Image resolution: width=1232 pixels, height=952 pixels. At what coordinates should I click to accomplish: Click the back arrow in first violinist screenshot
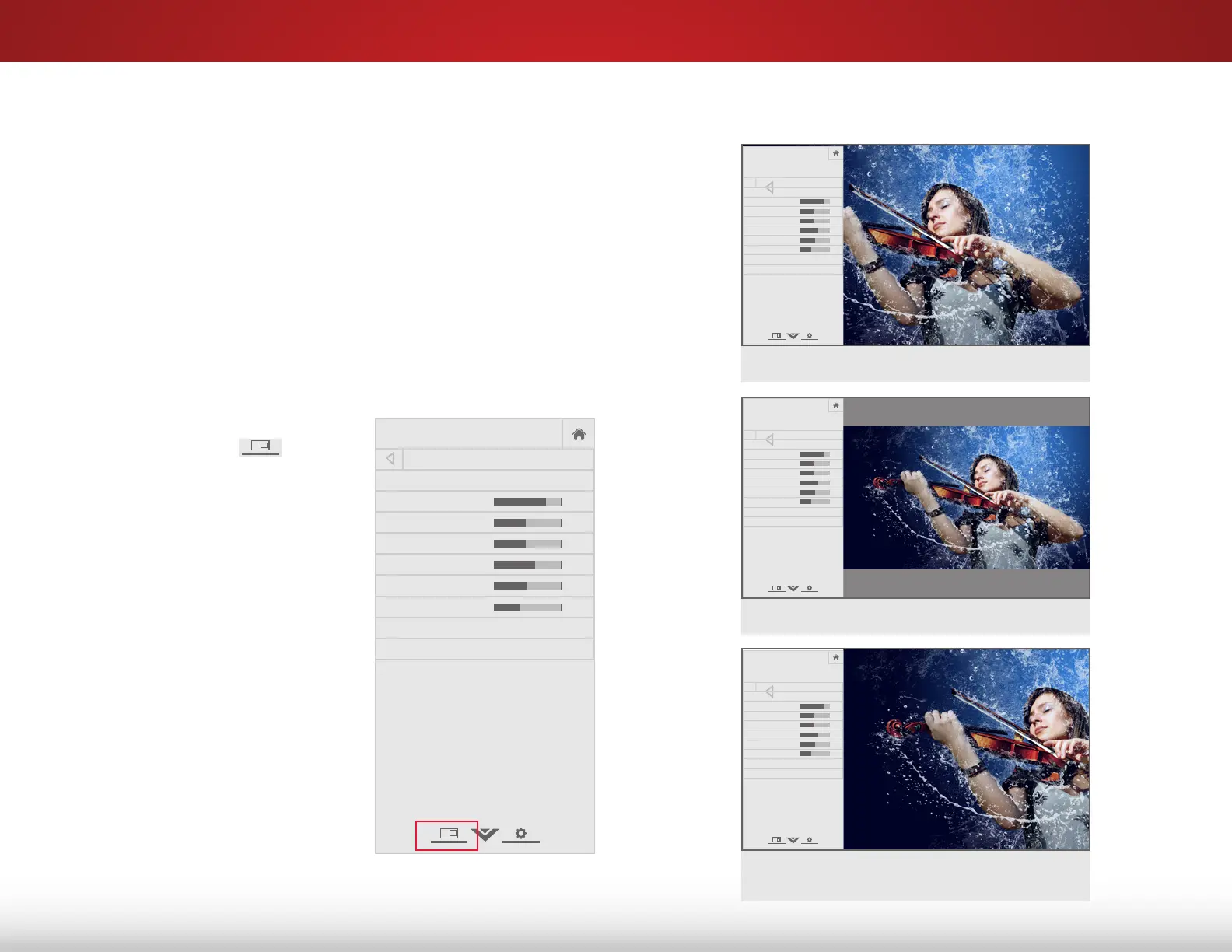point(769,187)
